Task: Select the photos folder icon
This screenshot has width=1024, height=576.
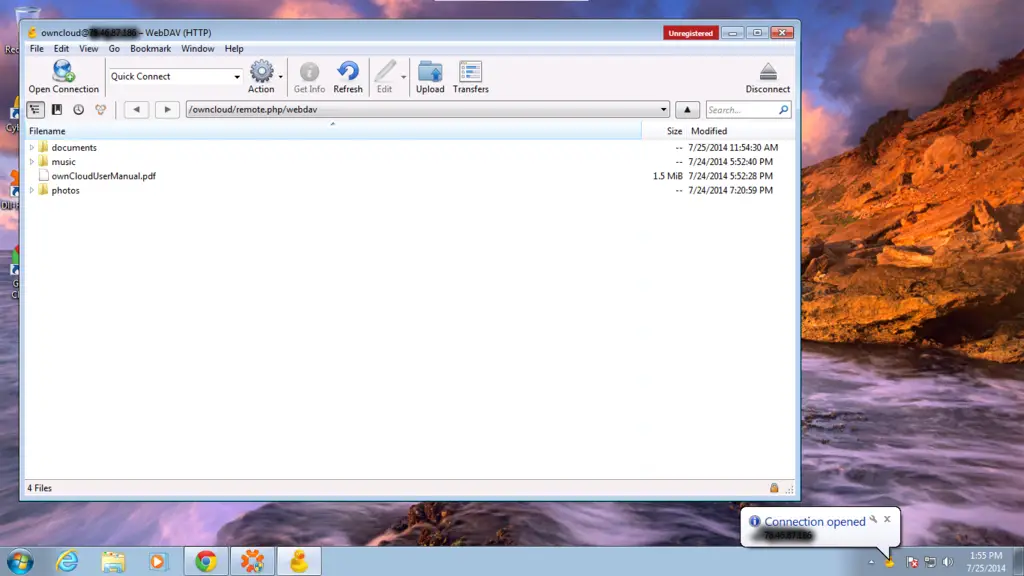Action: click(43, 190)
